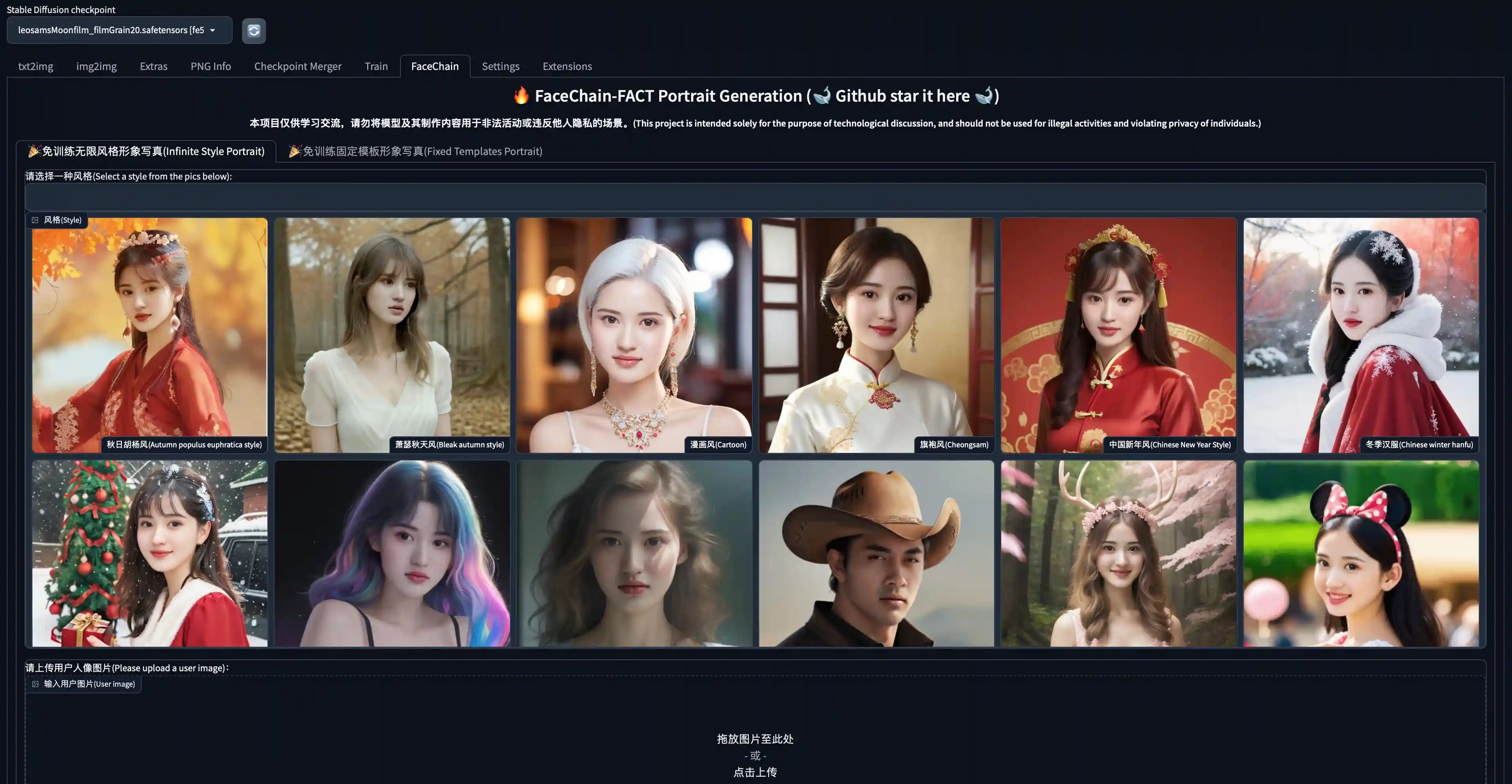This screenshot has width=1512, height=784.
Task: Open the PNG Info tab
Action: (210, 66)
